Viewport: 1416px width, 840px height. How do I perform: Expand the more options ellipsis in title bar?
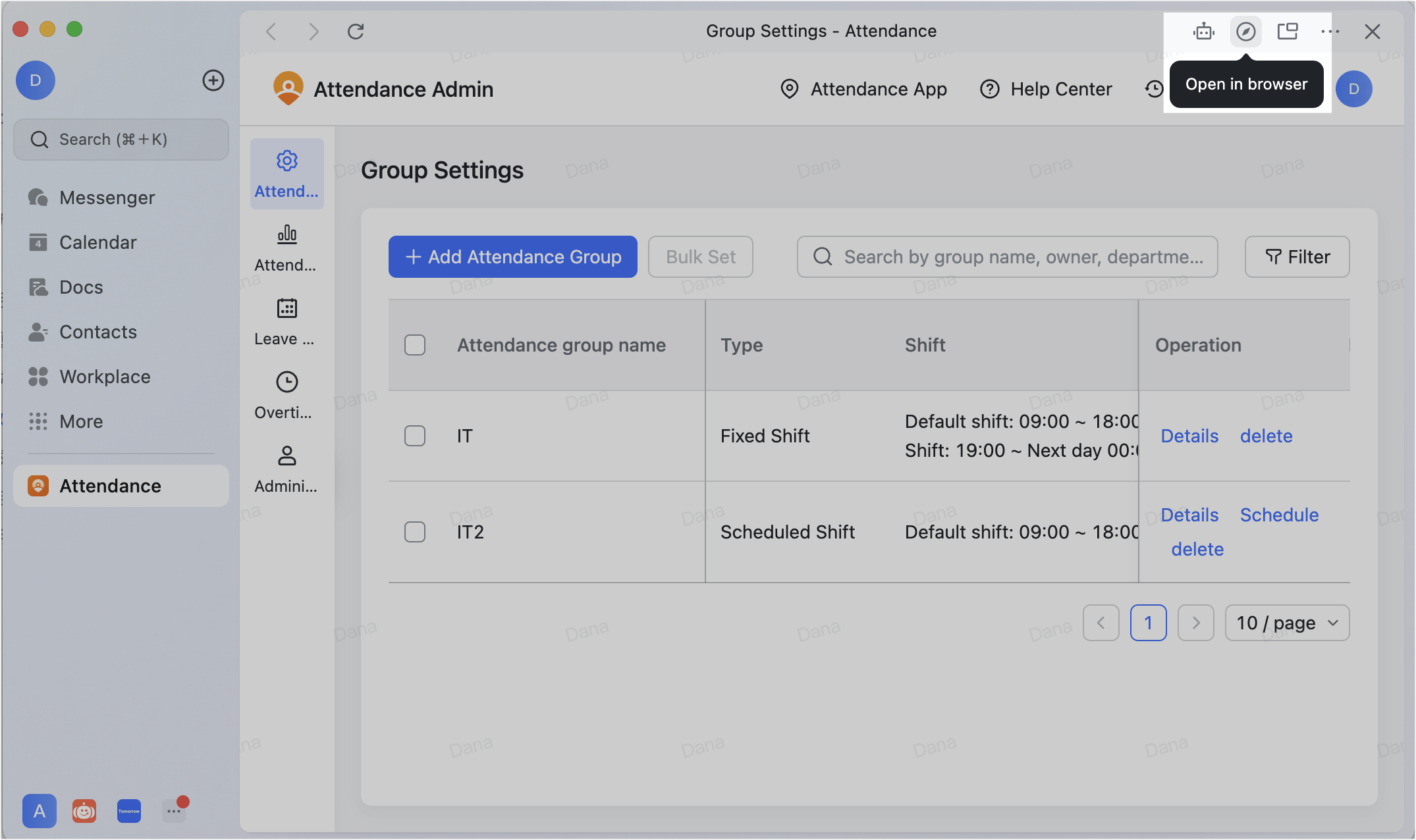1331,31
